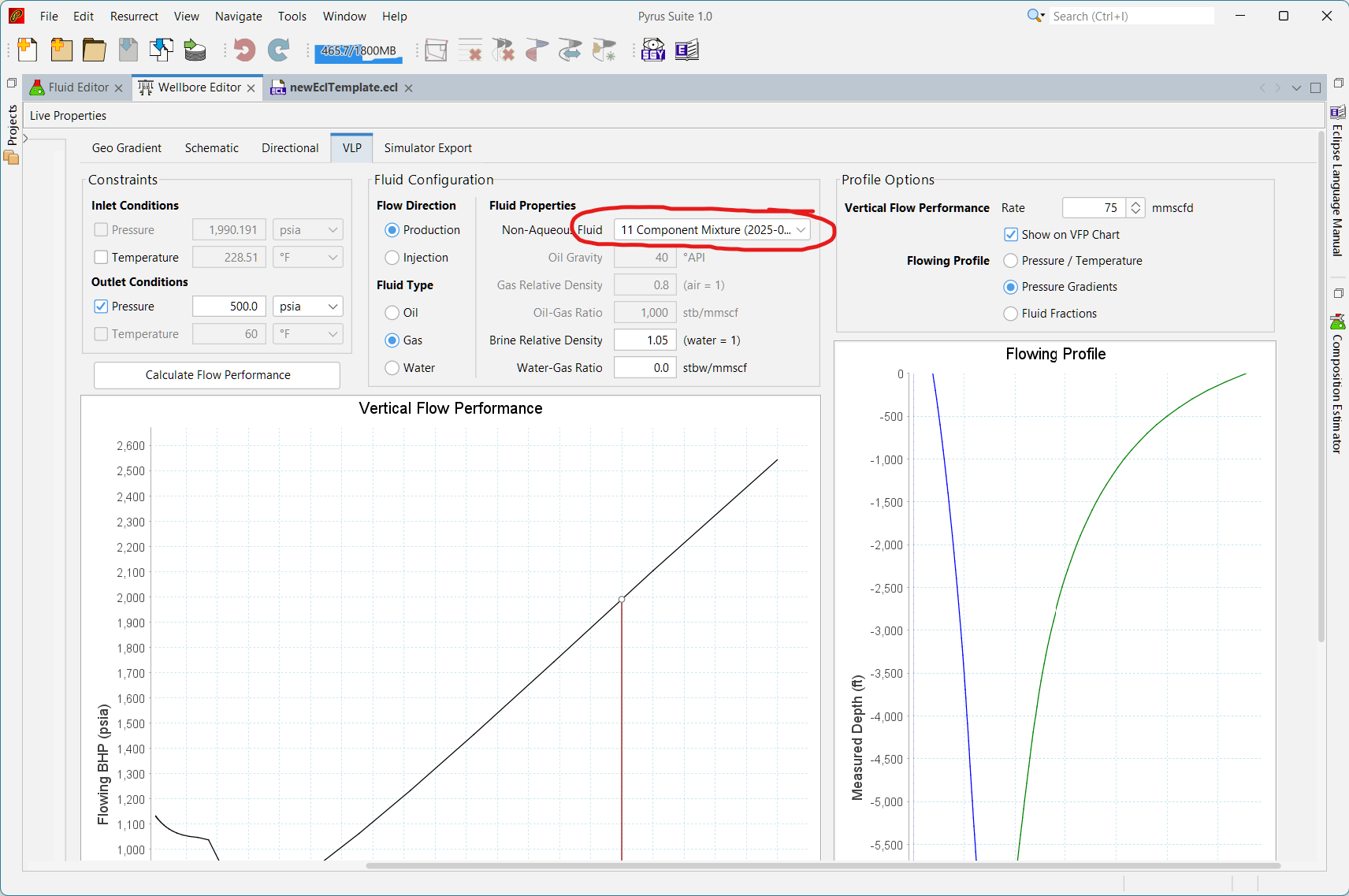Image resolution: width=1349 pixels, height=896 pixels.
Task: Toggle outlet Pressure constraint checkbox
Action: pos(101,306)
